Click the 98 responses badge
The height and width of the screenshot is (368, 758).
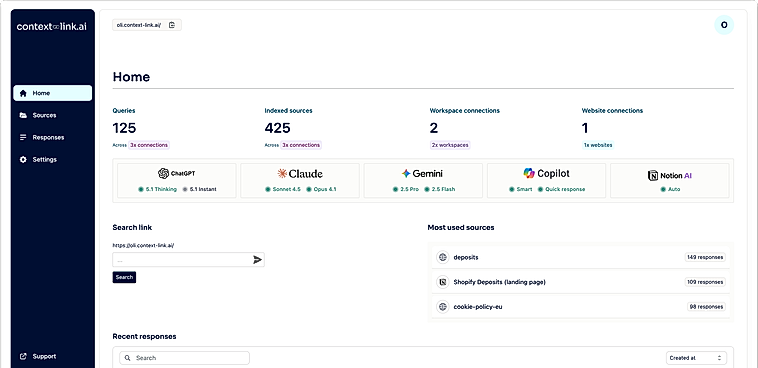[x=706, y=307]
